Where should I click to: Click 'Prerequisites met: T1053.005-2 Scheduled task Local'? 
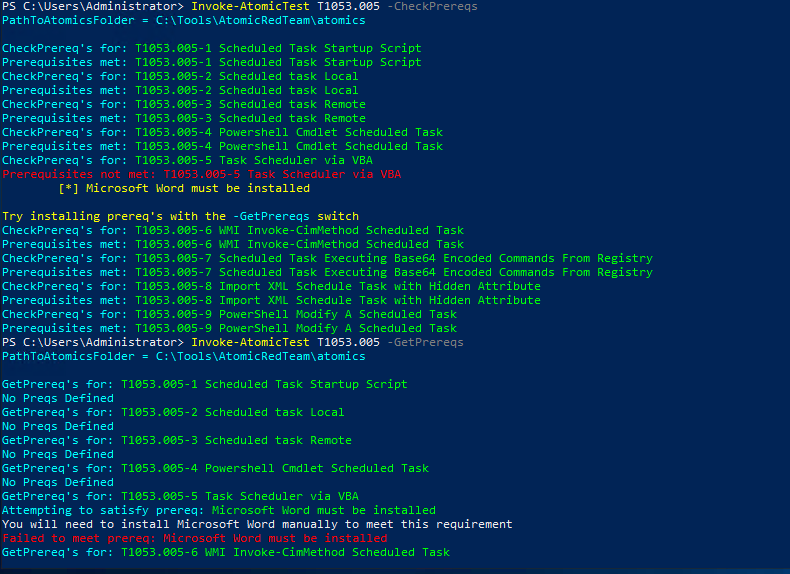point(180,91)
